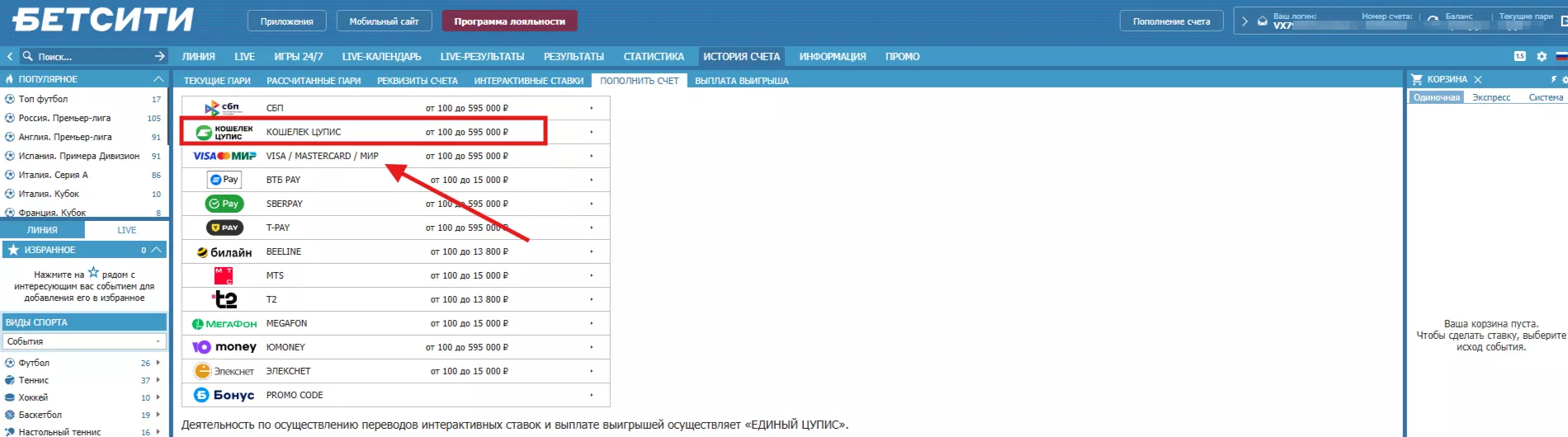
Task: Click the T-Pay logo
Action: [224, 228]
